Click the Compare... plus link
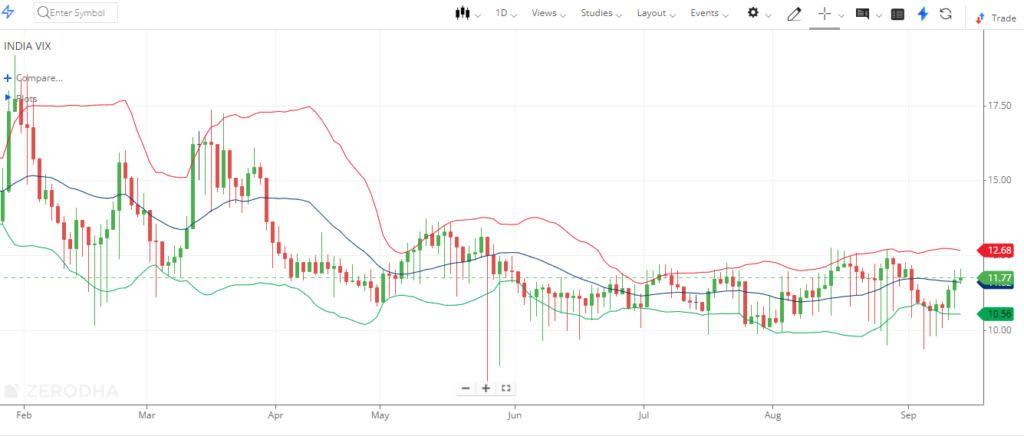The image size is (1024, 436). click(33, 78)
